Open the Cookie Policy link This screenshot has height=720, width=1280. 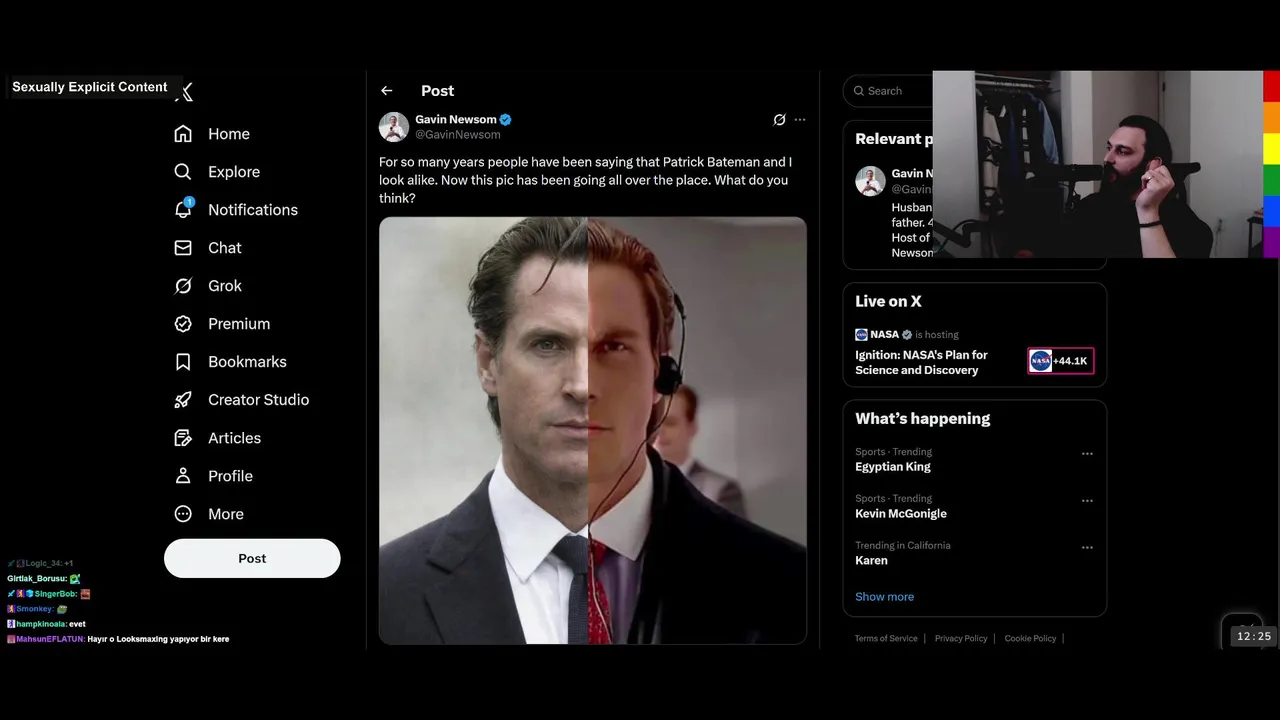coord(1030,638)
